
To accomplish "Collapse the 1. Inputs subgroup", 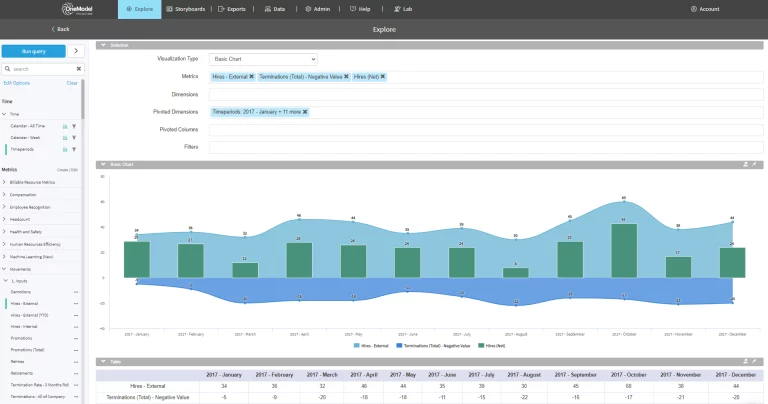I will pos(6,281).
